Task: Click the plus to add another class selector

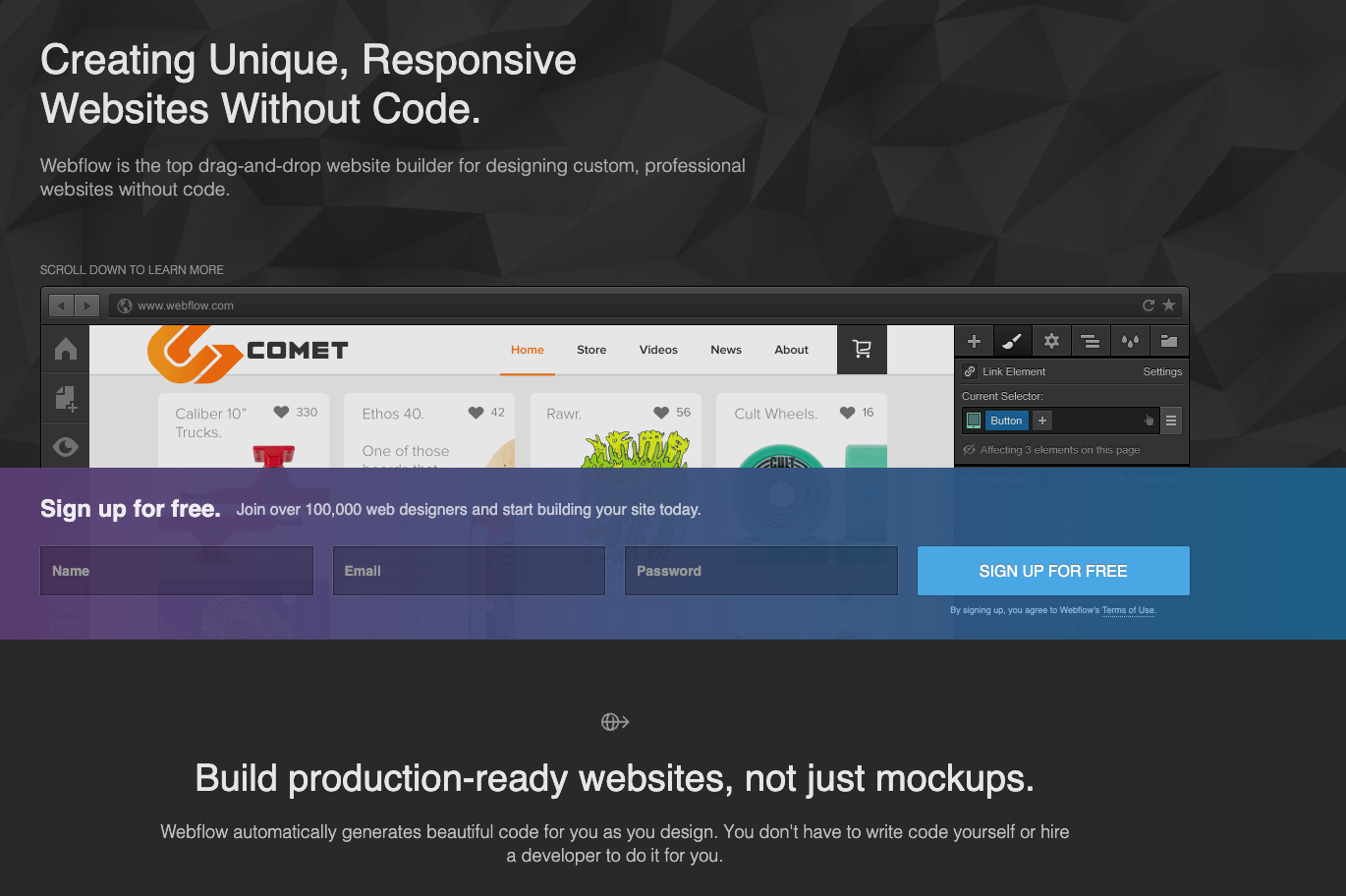Action: point(1040,420)
